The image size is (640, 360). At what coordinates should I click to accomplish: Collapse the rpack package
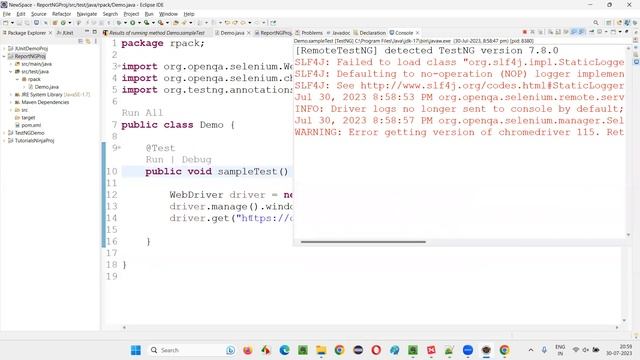tap(18, 79)
